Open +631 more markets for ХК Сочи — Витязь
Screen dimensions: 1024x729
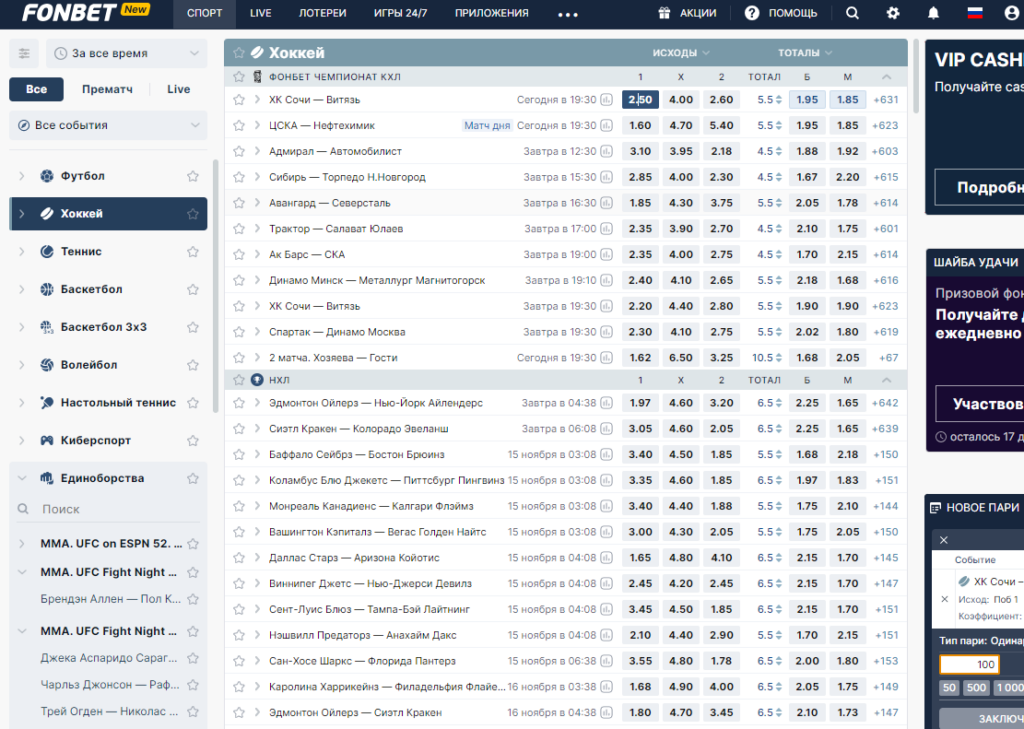tap(886, 100)
